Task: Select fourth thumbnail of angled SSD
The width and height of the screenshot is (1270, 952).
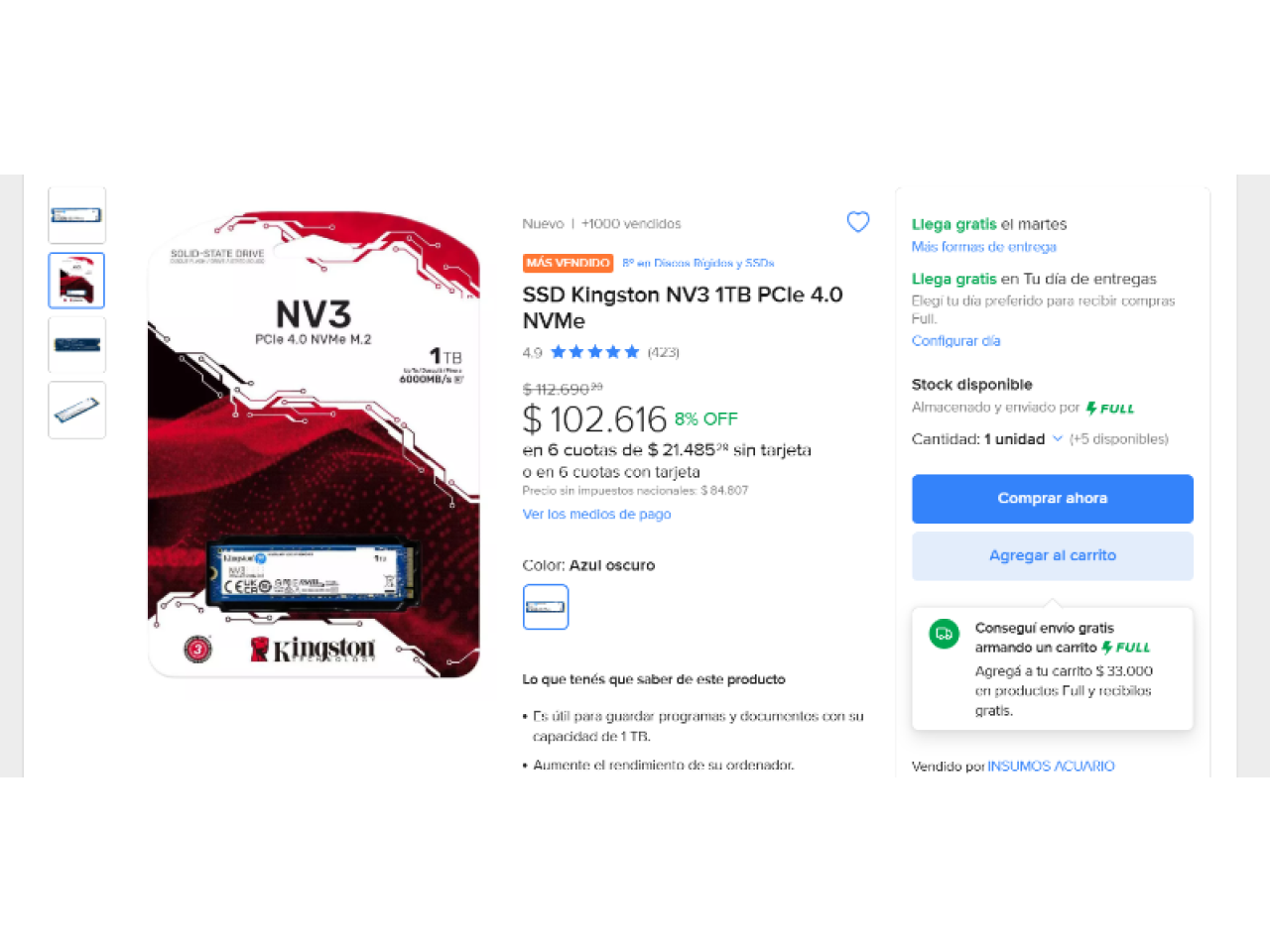Action: (x=76, y=410)
